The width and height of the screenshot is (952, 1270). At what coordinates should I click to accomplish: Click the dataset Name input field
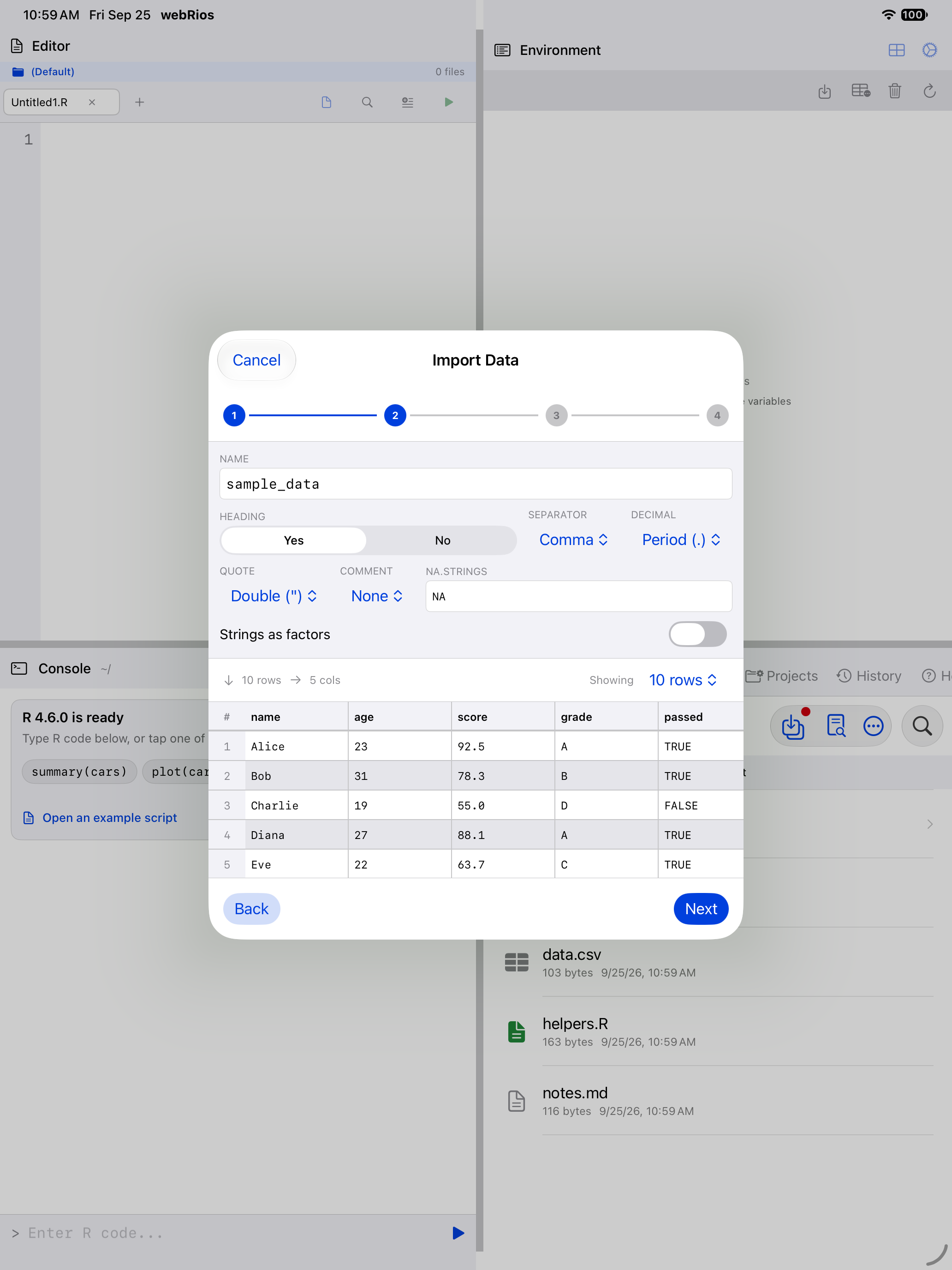476,484
